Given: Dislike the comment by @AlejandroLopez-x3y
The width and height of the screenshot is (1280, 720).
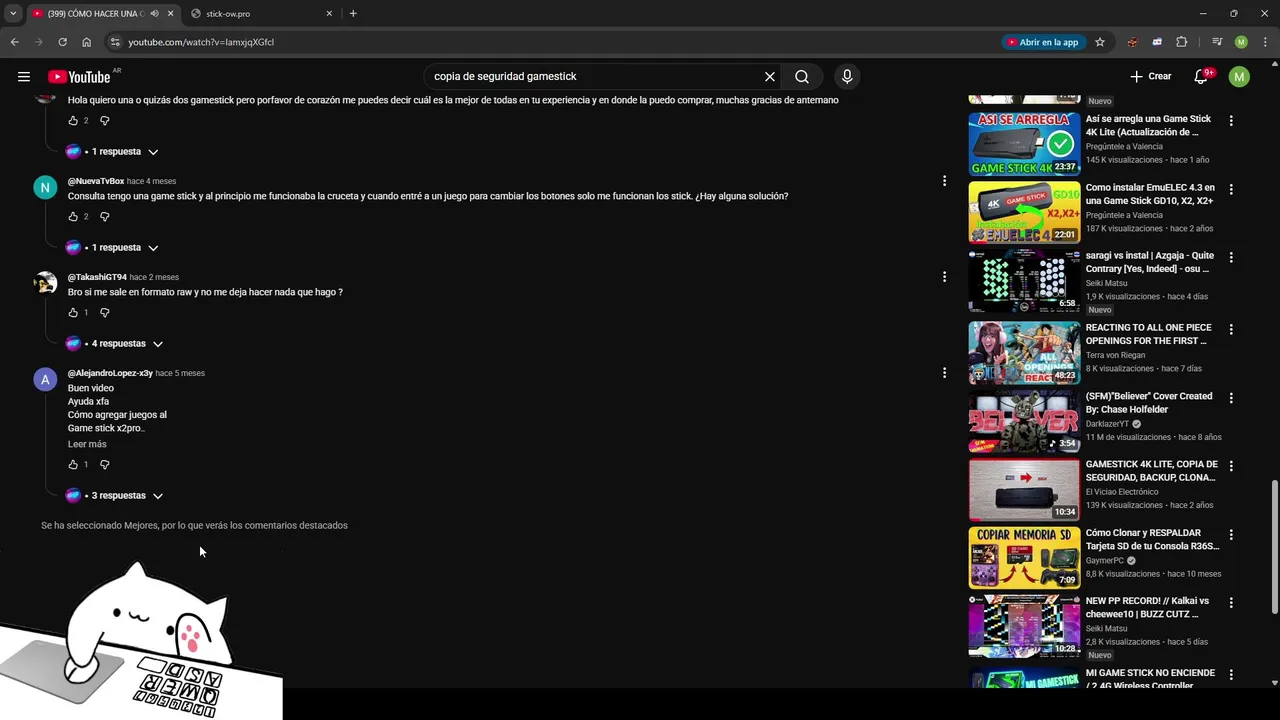Looking at the screenshot, I should coord(105,465).
